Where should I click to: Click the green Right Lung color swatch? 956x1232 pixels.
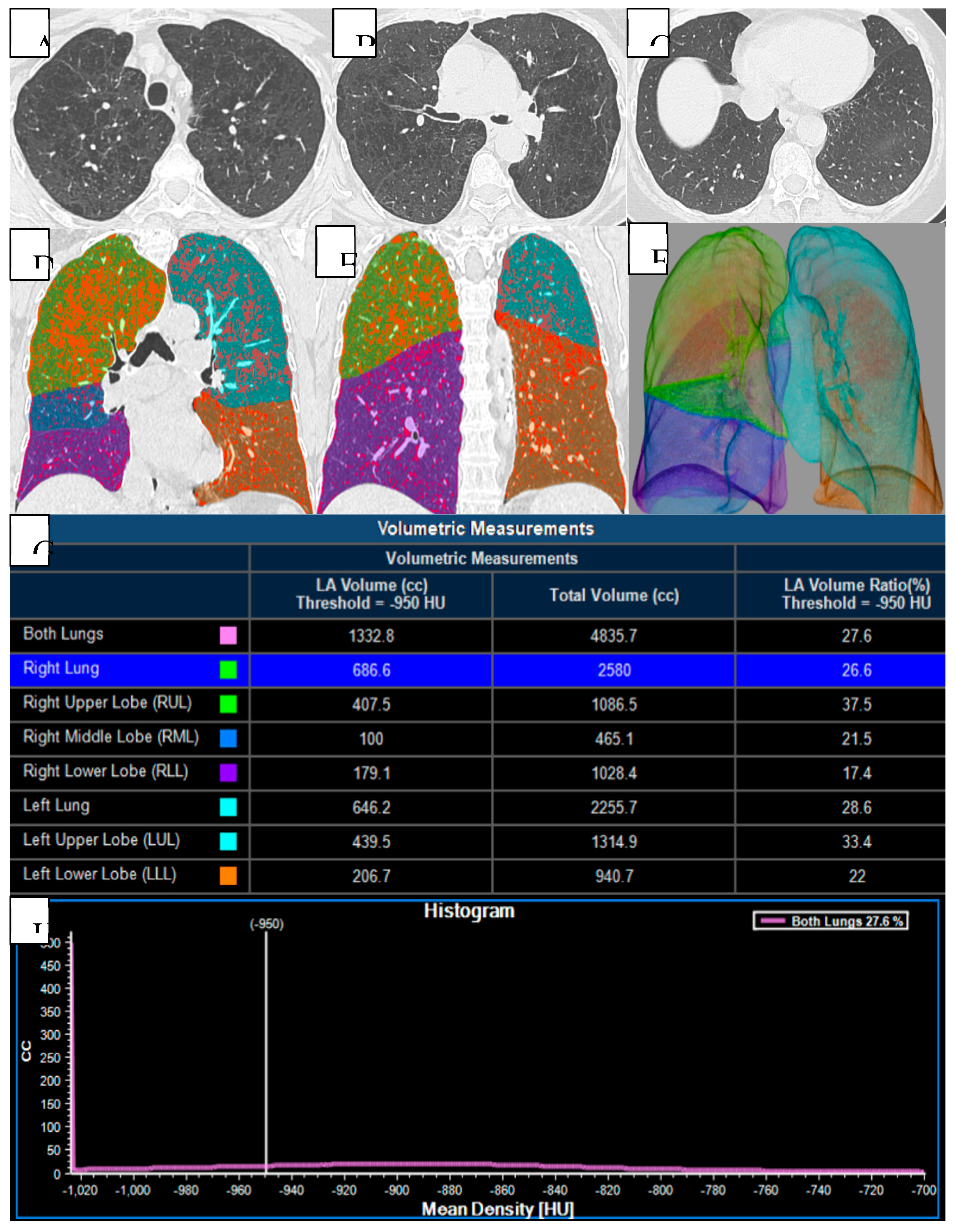[x=228, y=670]
